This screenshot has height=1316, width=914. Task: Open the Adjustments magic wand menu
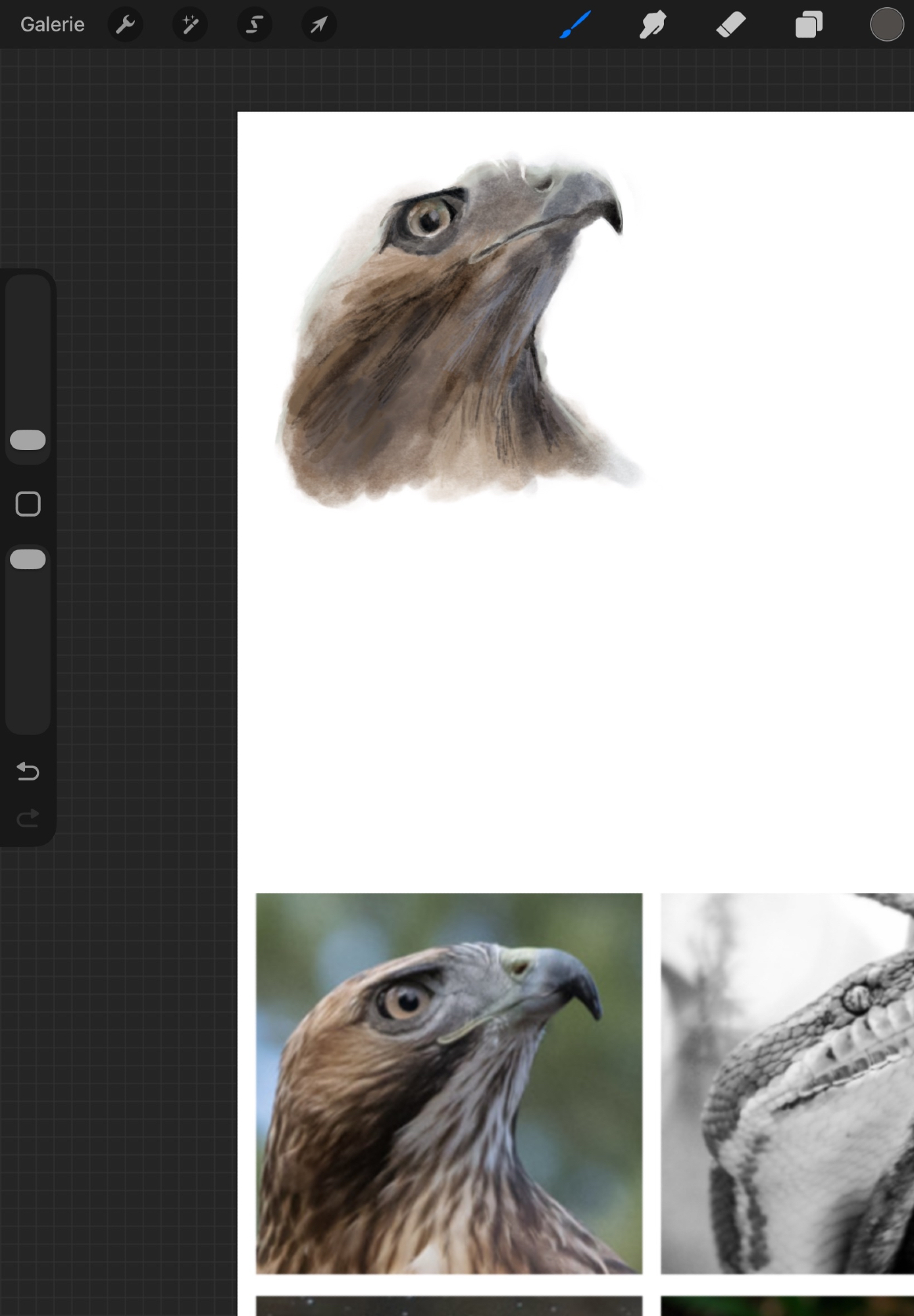190,25
